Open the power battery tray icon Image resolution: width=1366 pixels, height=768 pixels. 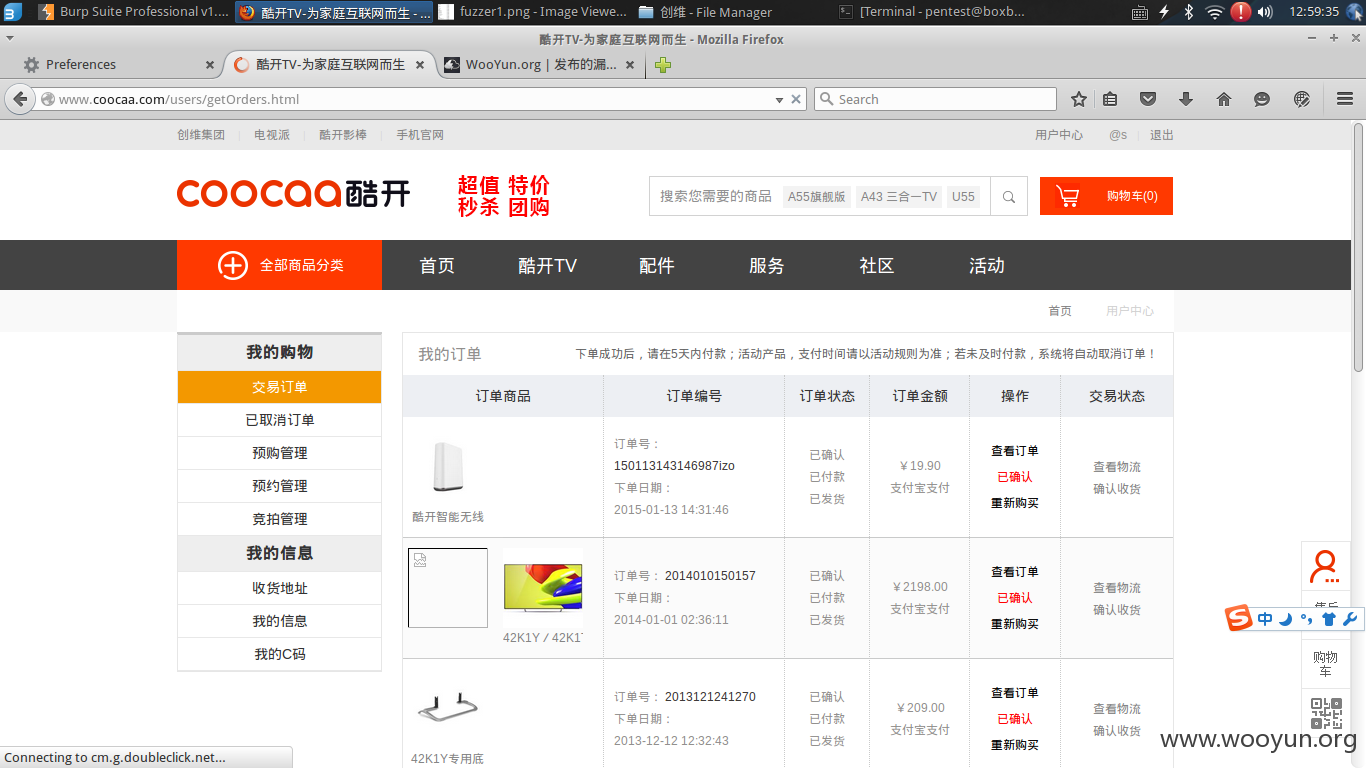tap(1164, 12)
